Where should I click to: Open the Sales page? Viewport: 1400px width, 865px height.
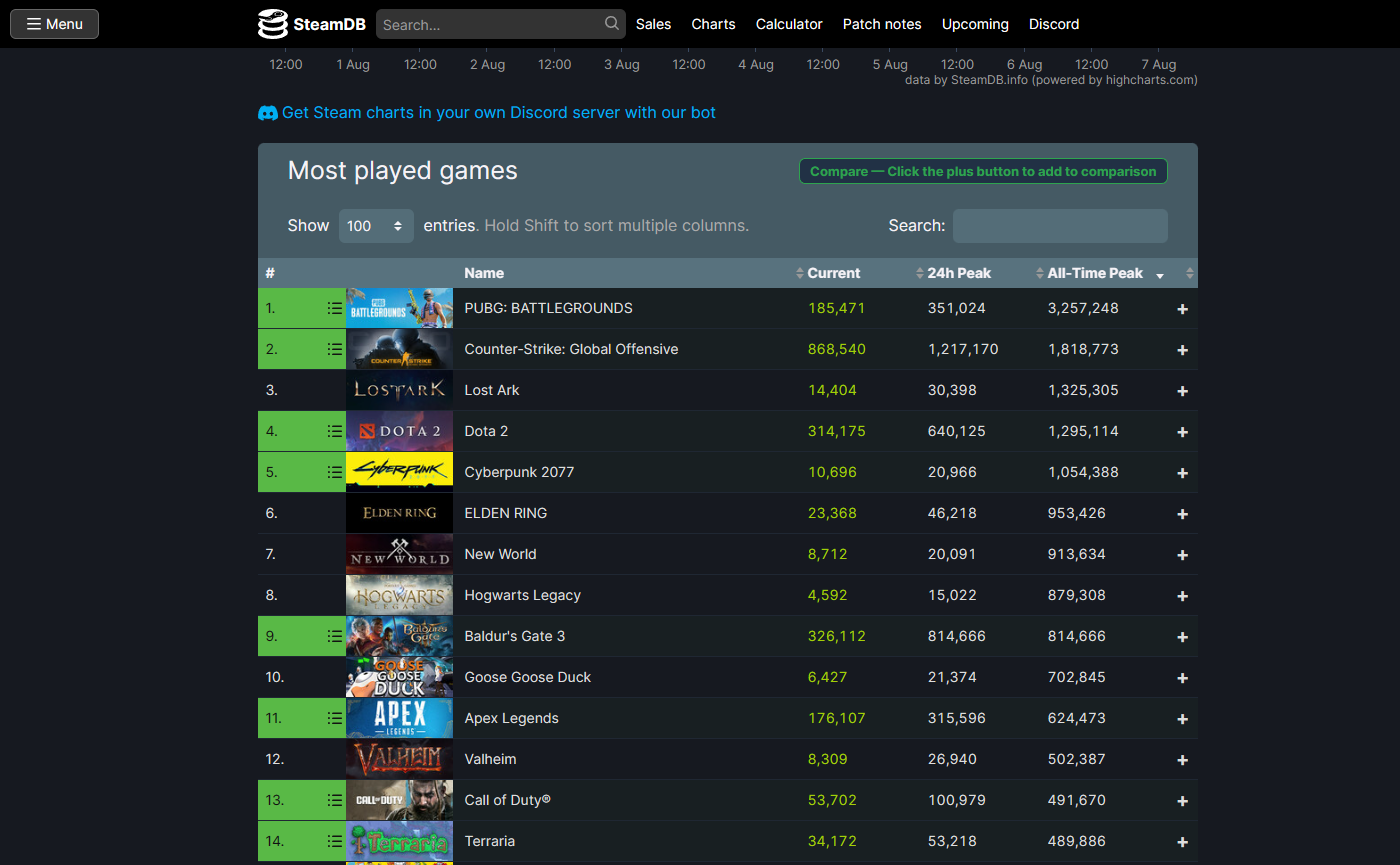tap(654, 24)
